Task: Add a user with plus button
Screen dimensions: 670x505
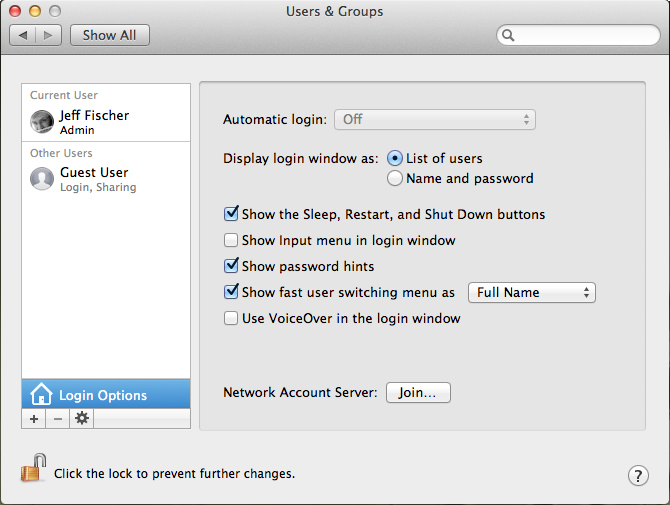Action: coord(34,419)
